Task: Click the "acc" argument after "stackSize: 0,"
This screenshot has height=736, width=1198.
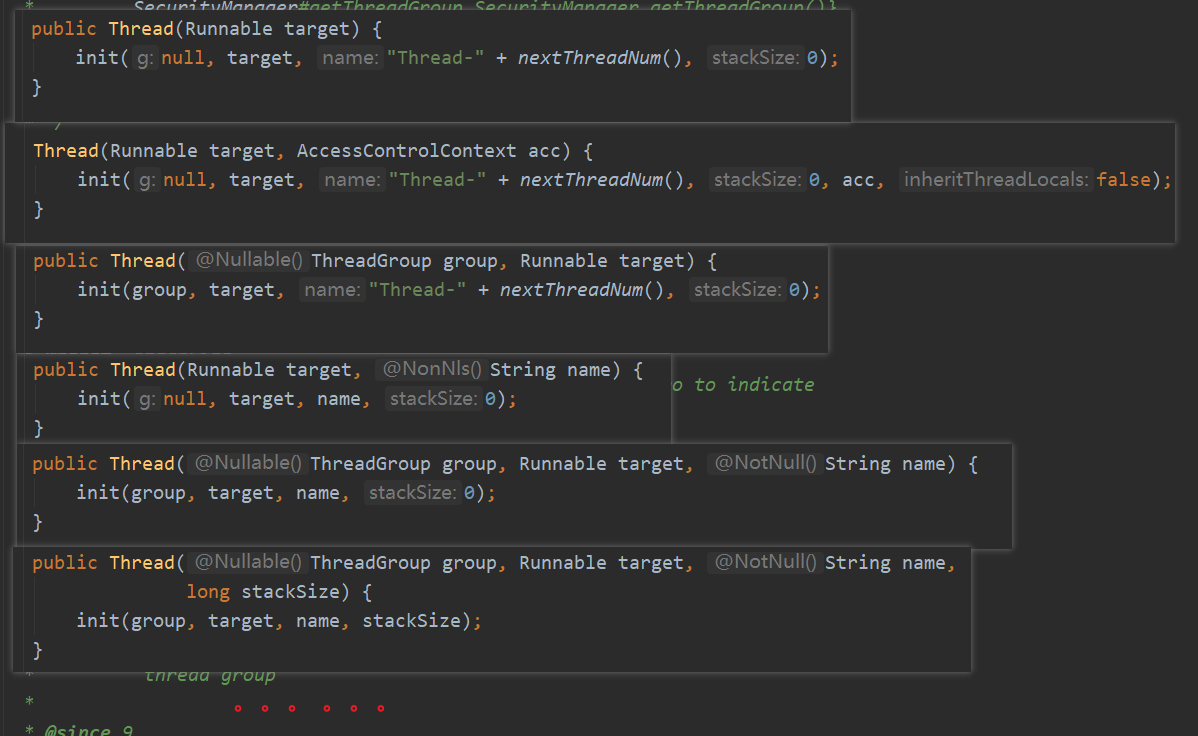Action: pos(858,180)
